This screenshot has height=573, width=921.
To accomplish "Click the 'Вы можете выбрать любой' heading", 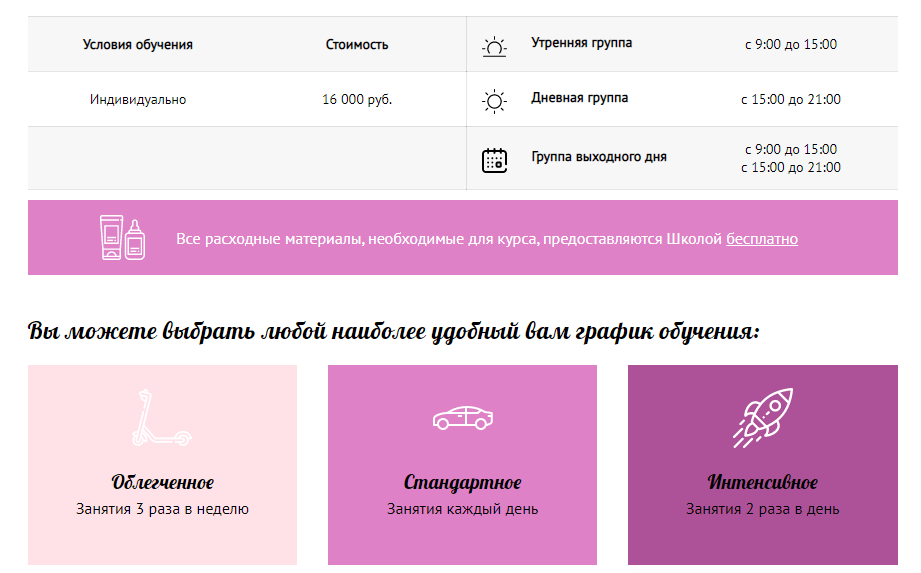I will (x=394, y=332).
